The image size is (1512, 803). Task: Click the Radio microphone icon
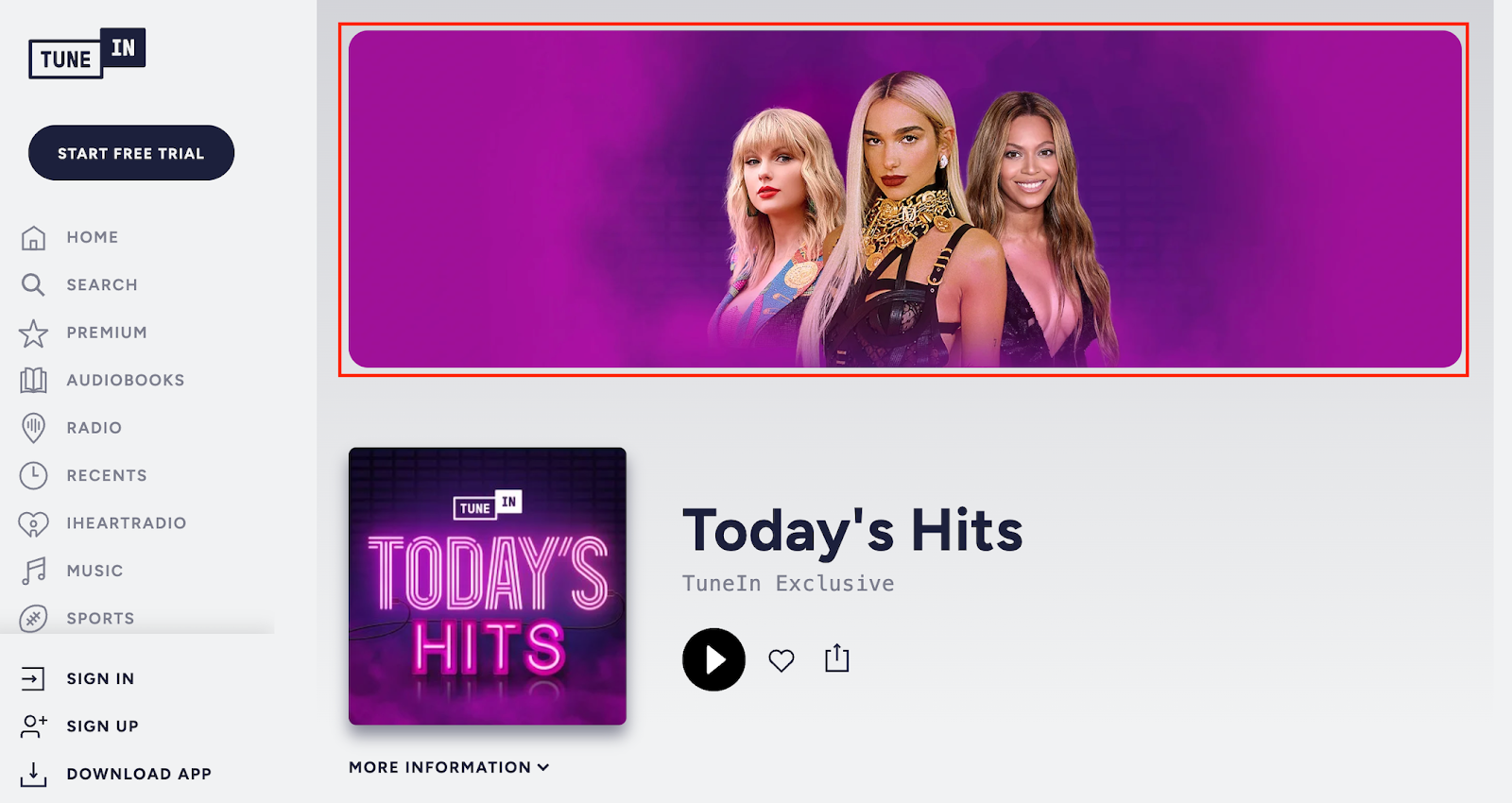tap(33, 428)
